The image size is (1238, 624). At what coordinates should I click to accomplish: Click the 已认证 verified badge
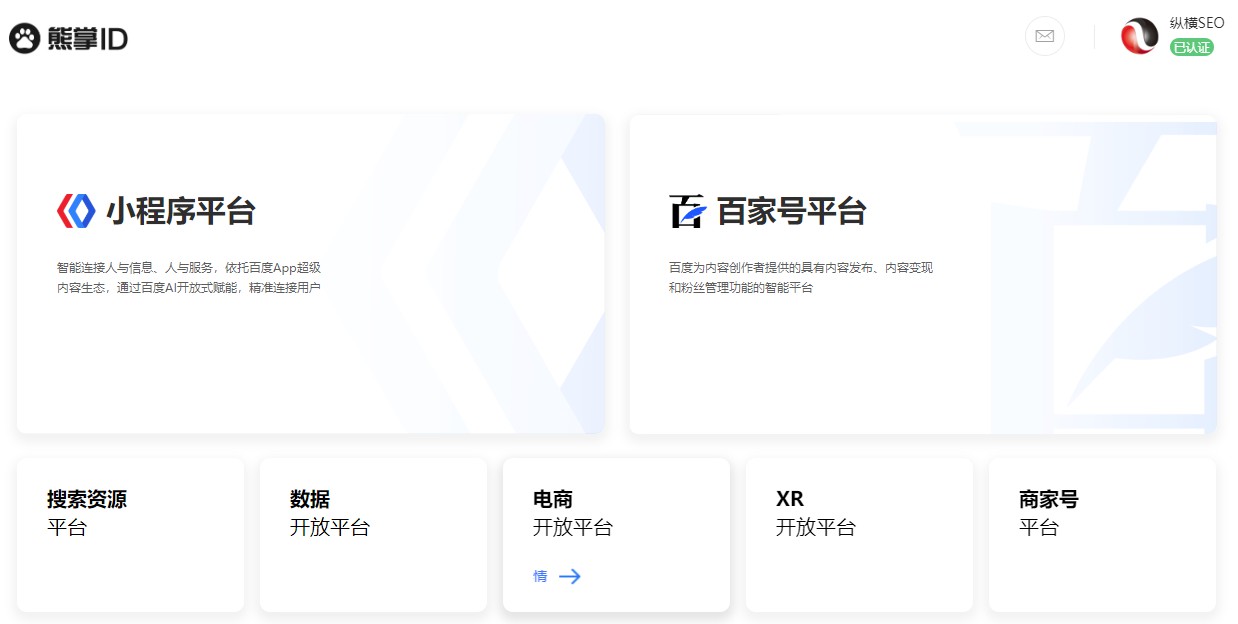pos(1192,47)
